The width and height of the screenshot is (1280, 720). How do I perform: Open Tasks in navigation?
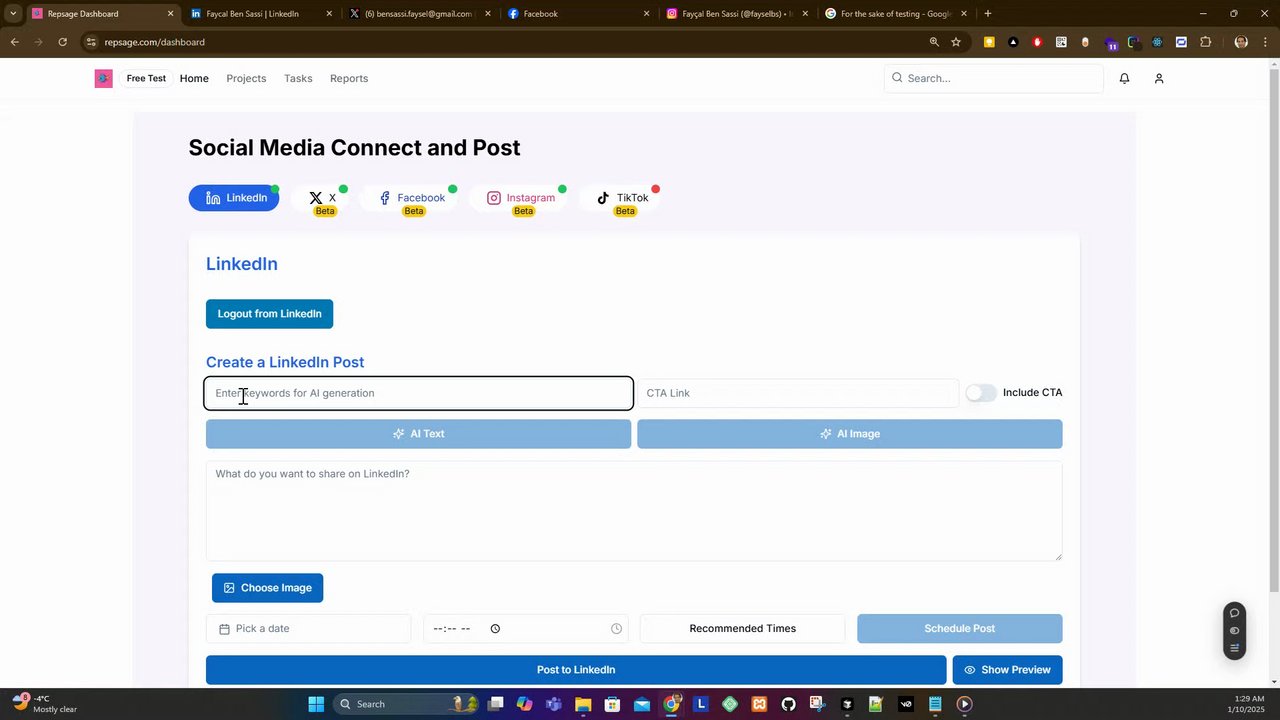click(298, 78)
